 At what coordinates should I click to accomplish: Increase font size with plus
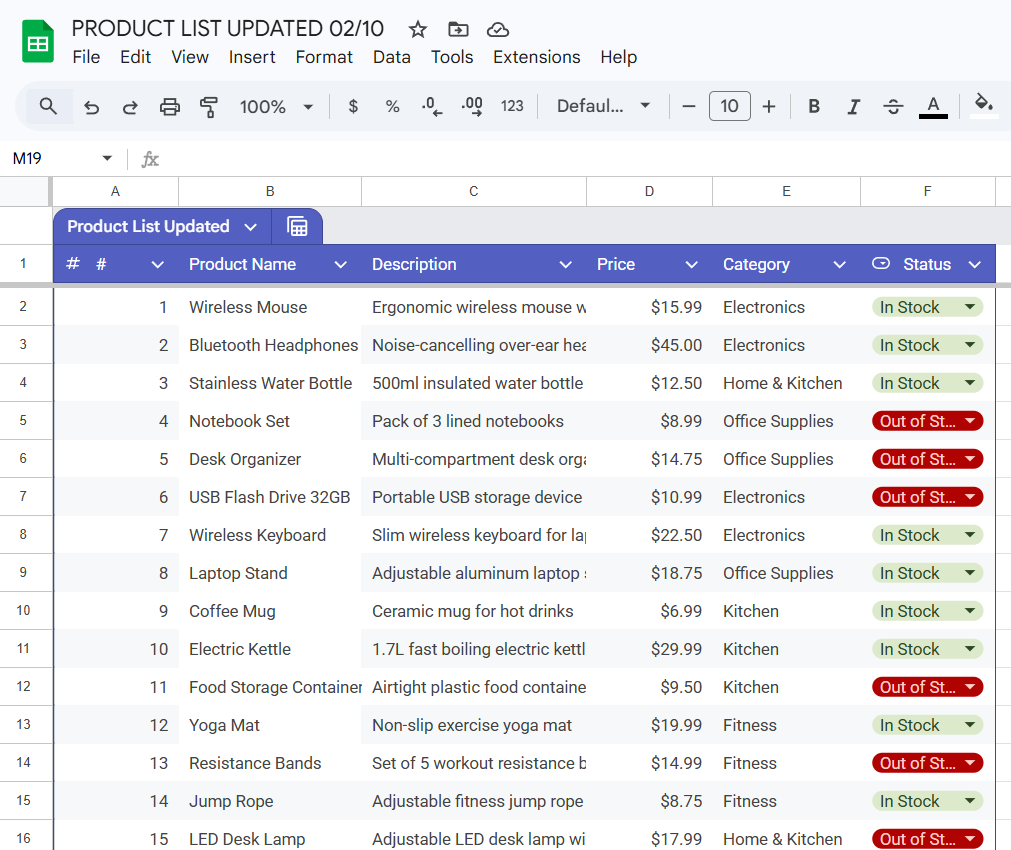769,106
